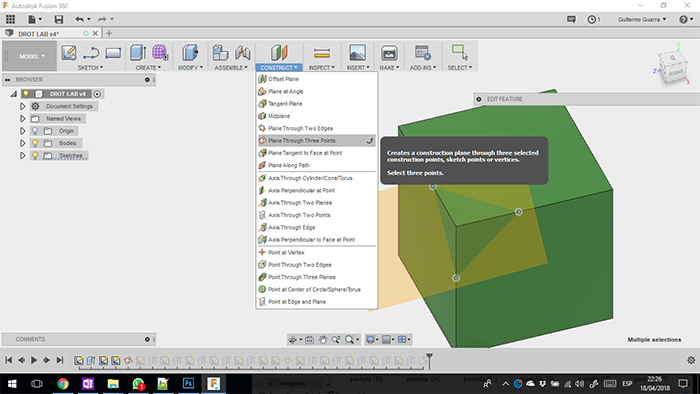Click the Redo arrow

(102, 19)
